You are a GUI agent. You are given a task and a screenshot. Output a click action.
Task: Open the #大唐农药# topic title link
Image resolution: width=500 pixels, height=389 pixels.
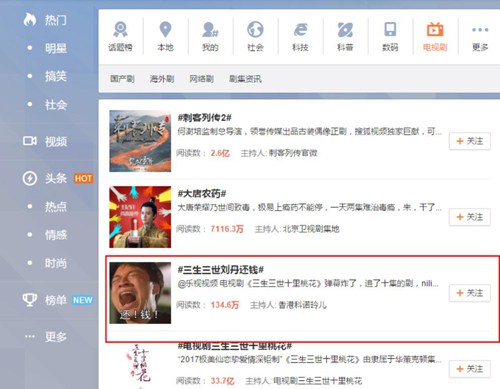pyautogui.click(x=202, y=193)
